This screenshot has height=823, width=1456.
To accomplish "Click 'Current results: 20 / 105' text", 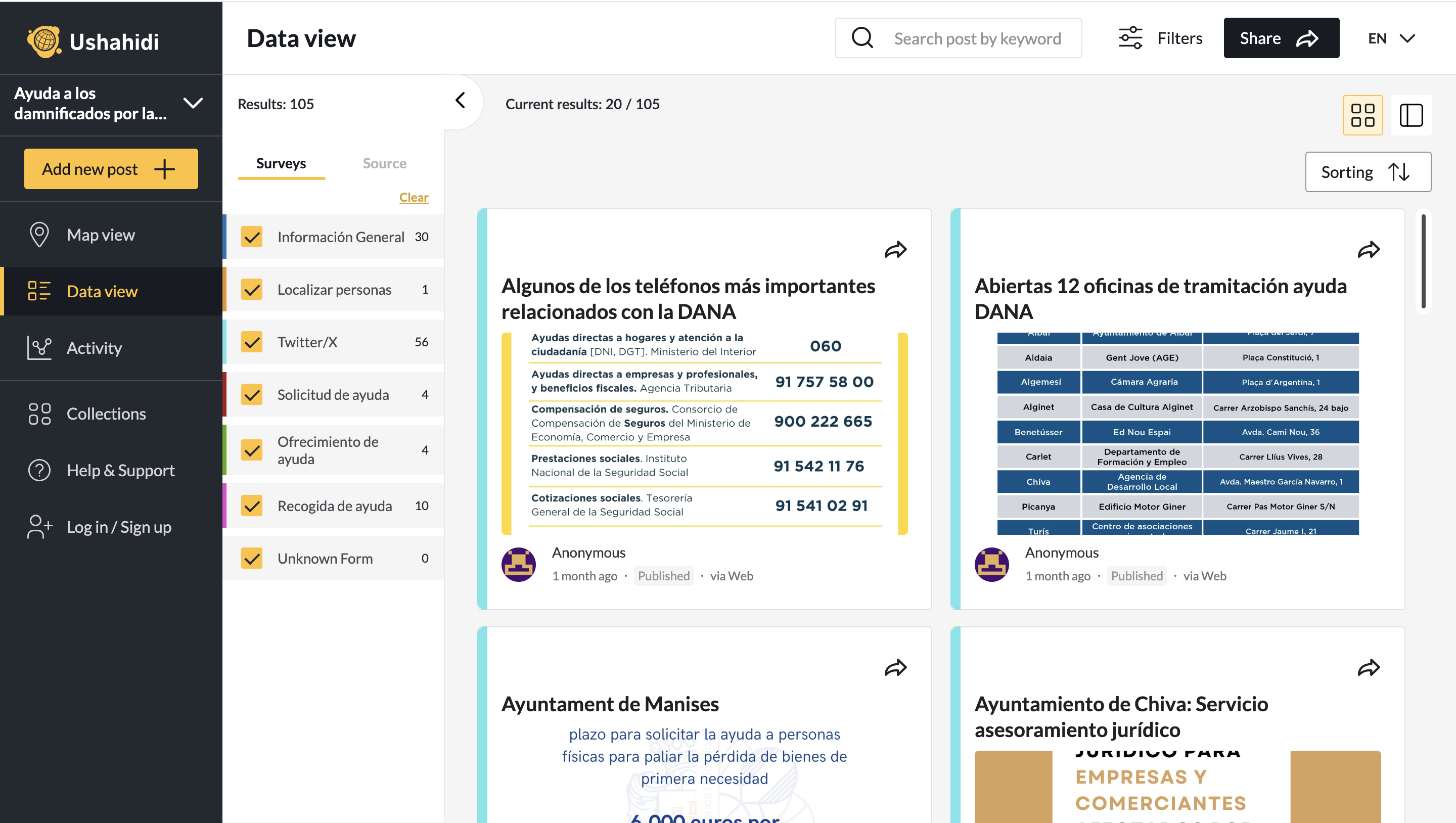I will pos(582,104).
